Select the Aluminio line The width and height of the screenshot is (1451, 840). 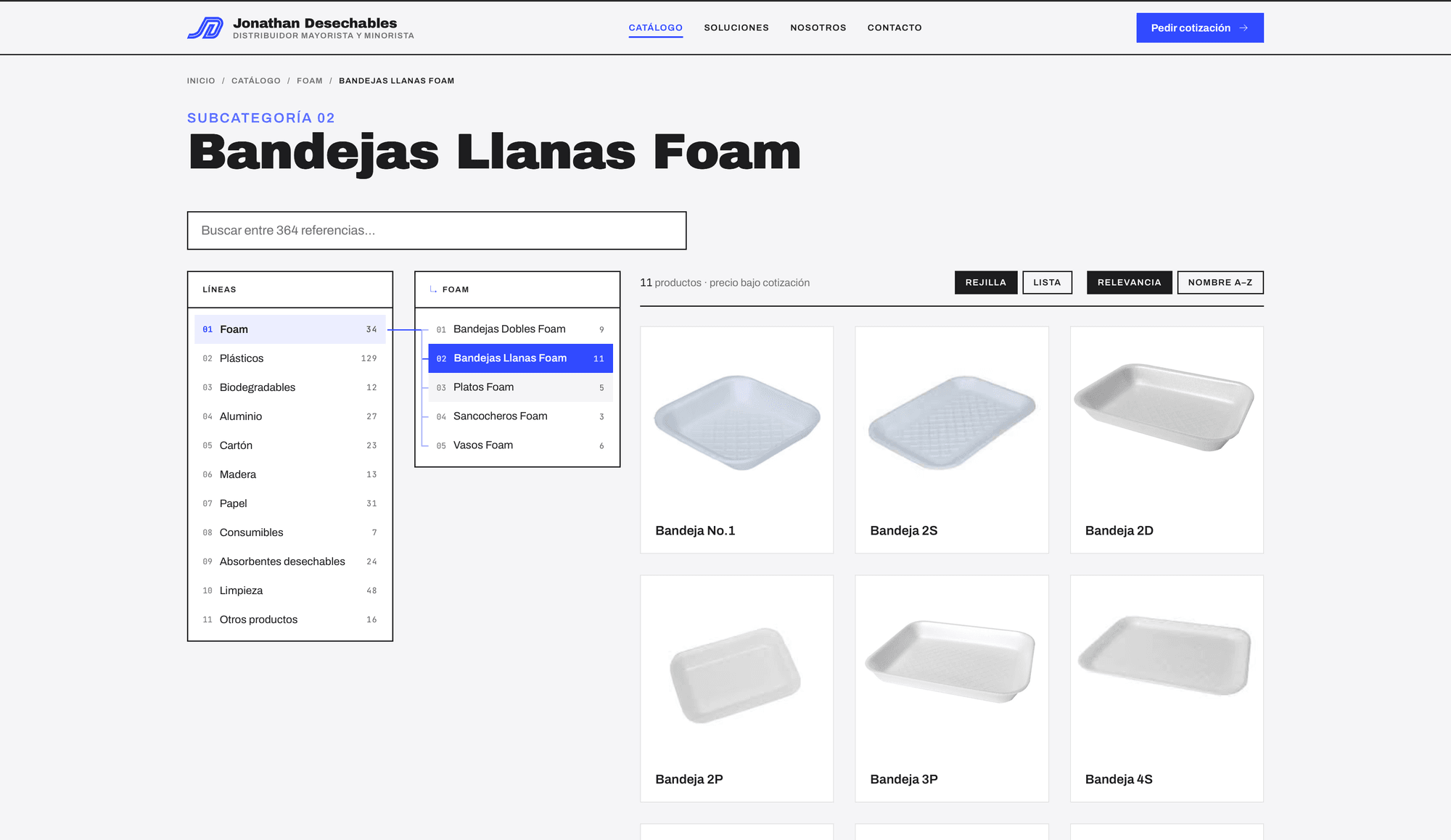[290, 416]
